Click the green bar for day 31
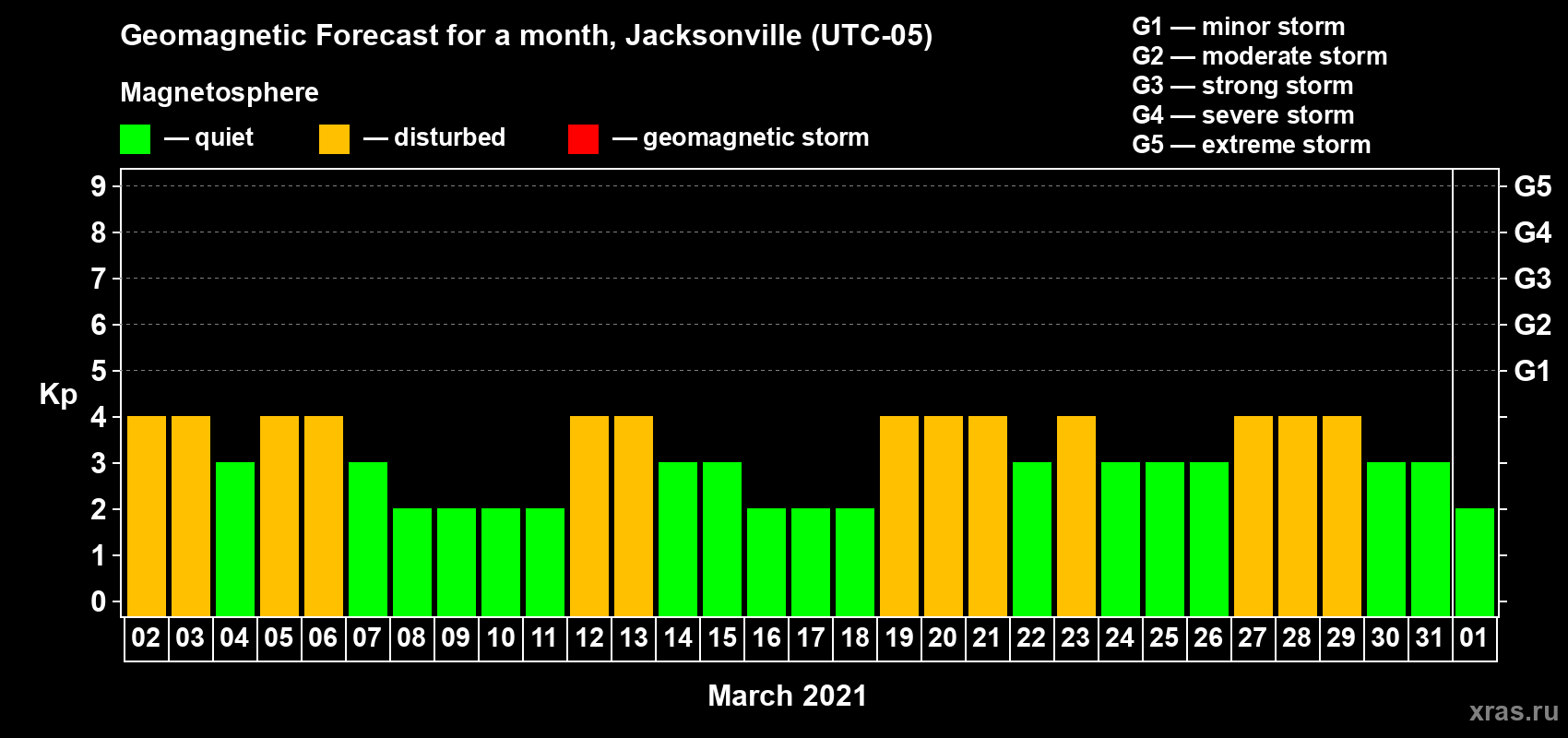 1431,540
